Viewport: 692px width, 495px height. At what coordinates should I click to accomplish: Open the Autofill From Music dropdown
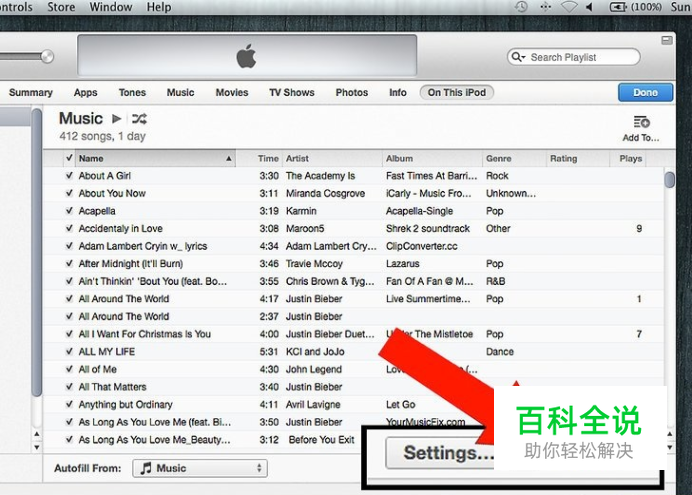200,468
